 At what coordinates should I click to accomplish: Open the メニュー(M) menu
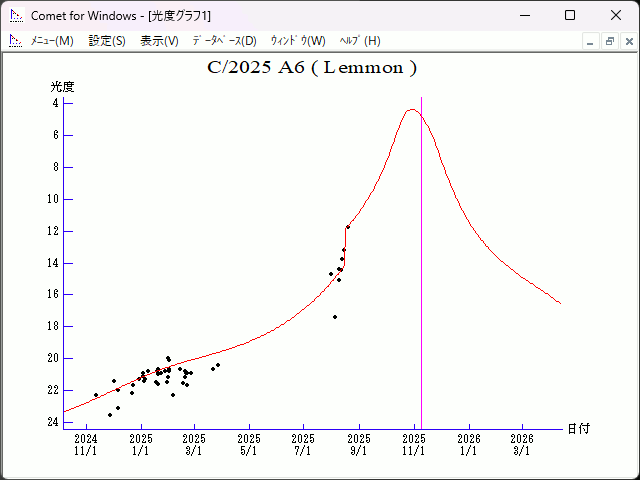[x=52, y=41]
